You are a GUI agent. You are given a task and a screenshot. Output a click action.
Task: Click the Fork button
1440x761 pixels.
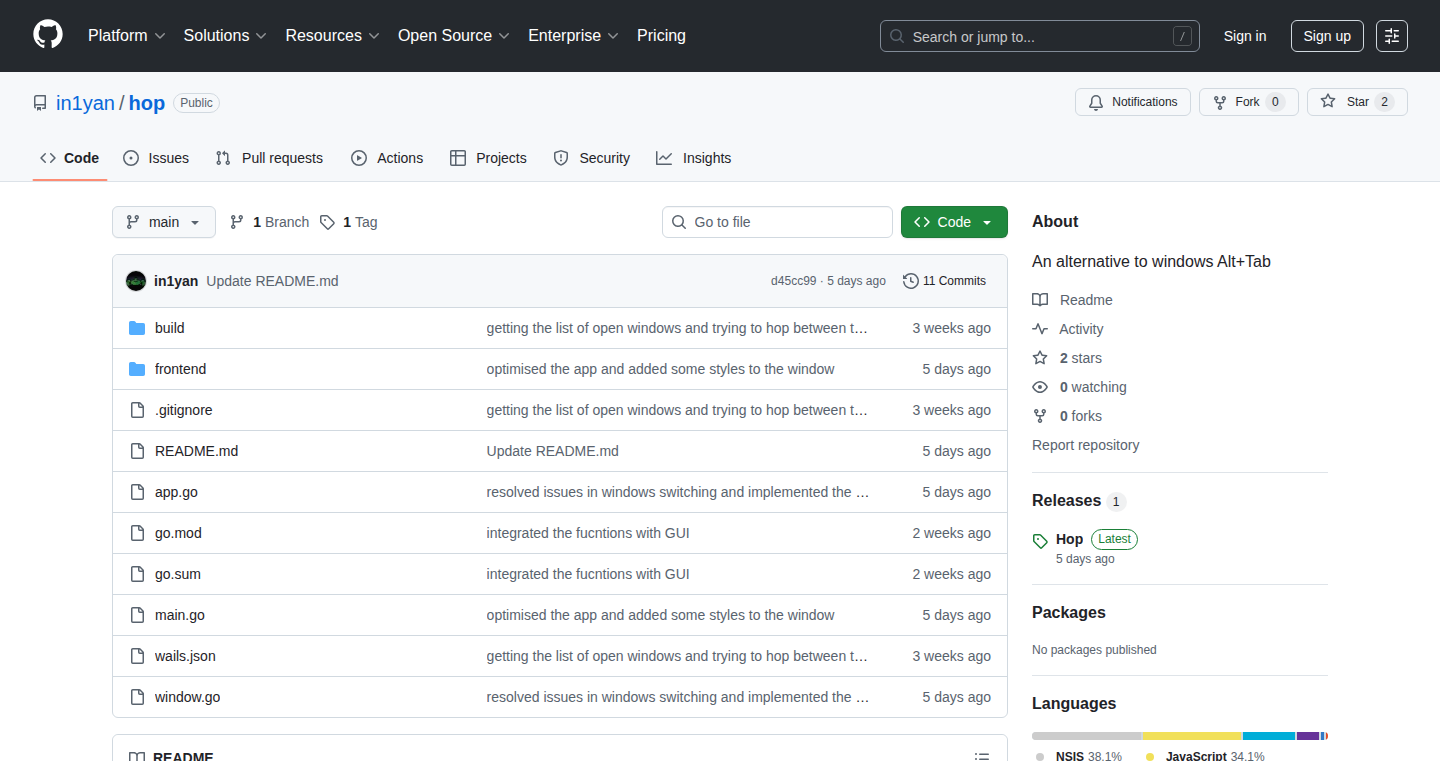(1248, 102)
